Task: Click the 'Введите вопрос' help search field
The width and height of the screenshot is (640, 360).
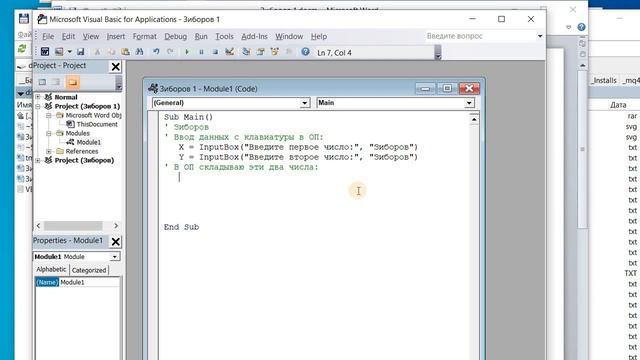Action: (x=480, y=36)
